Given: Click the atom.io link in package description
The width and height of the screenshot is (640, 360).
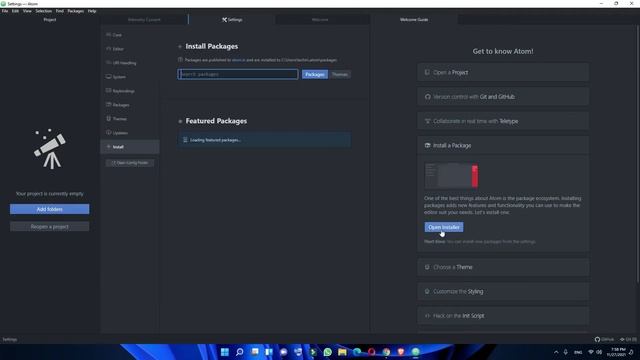Looking at the screenshot, I should click(238, 60).
